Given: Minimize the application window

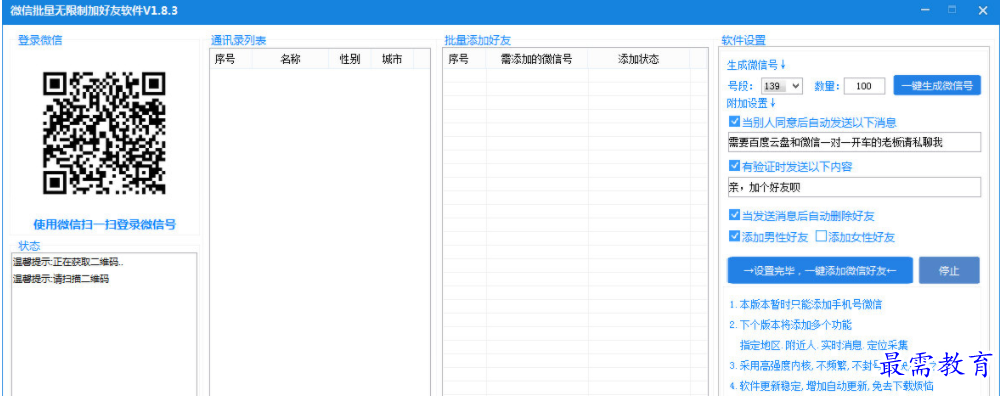Looking at the screenshot, I should (x=924, y=10).
